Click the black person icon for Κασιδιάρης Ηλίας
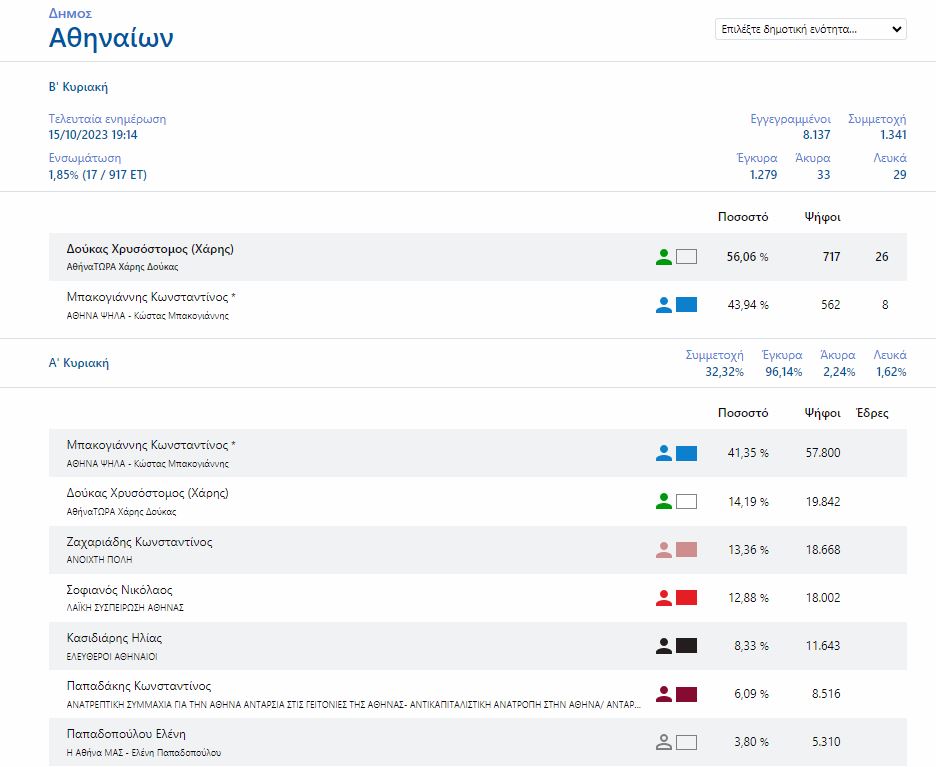Image resolution: width=936 pixels, height=767 pixels. point(663,646)
